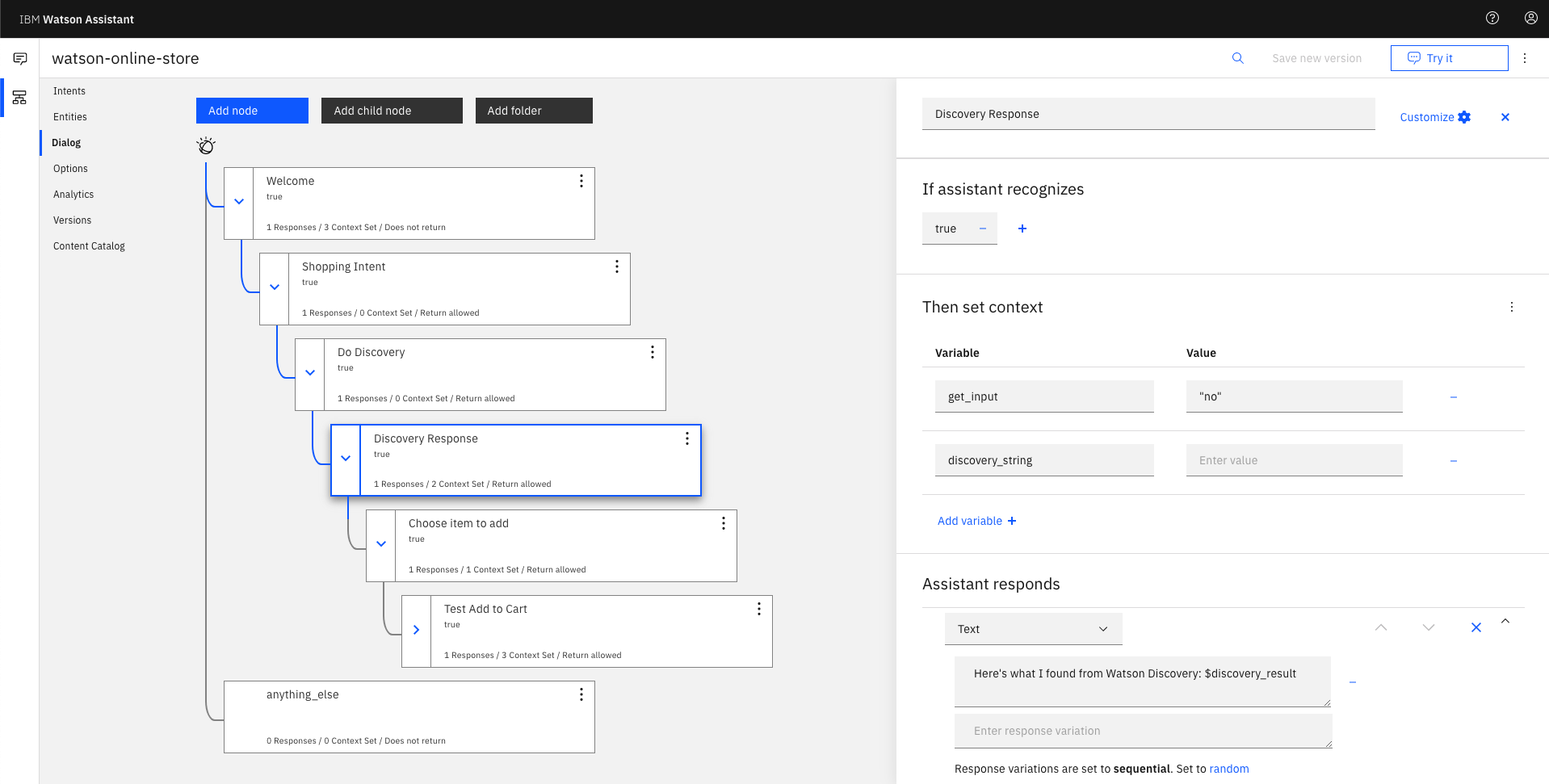Open the help icon in top bar
Screen dimensions: 1549x784
1492,18
